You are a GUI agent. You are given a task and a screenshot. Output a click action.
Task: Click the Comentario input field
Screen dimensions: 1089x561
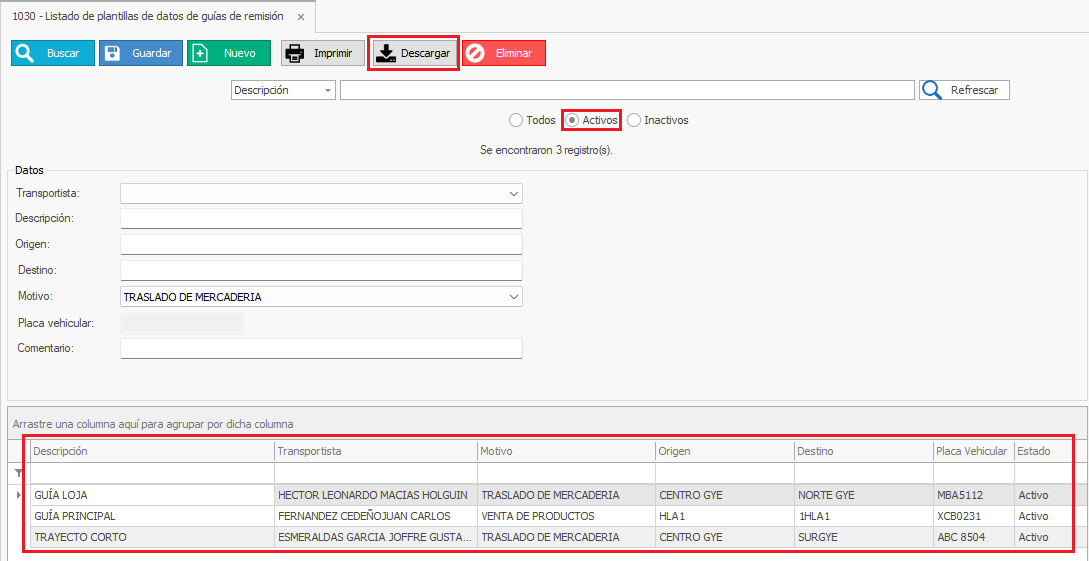321,348
